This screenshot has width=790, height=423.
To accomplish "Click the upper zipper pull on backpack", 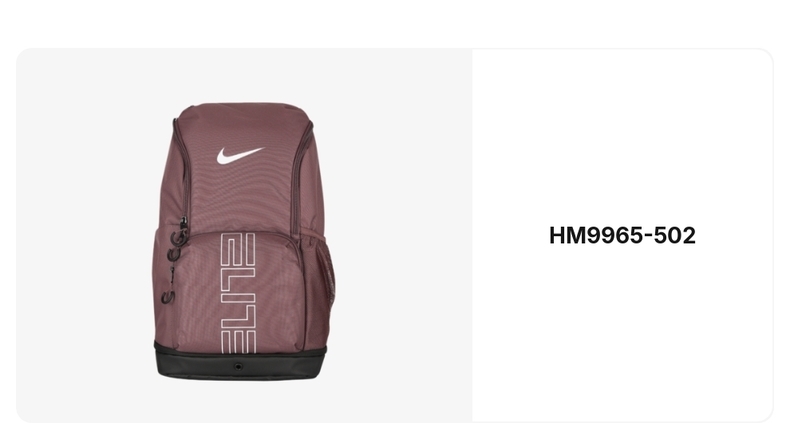I will (183, 224).
